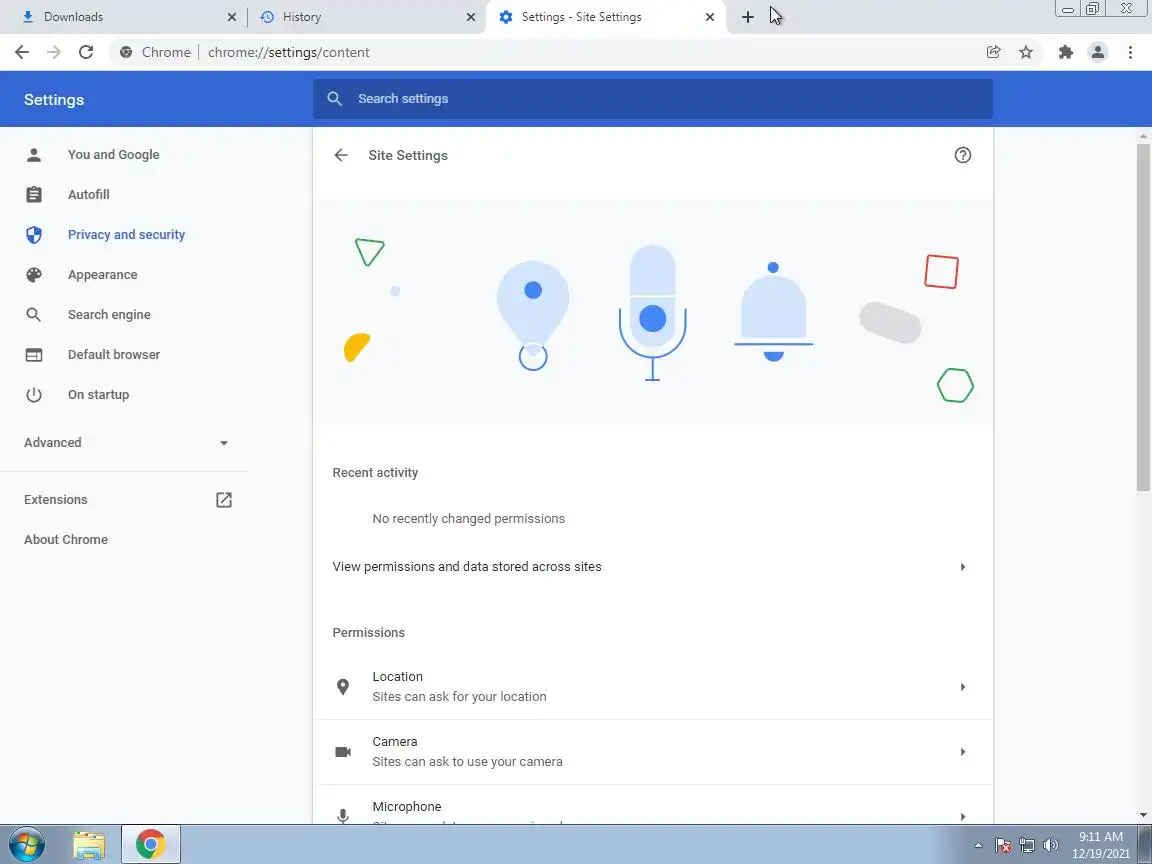Open a new tab with plus button
The height and width of the screenshot is (864, 1152).
click(747, 17)
